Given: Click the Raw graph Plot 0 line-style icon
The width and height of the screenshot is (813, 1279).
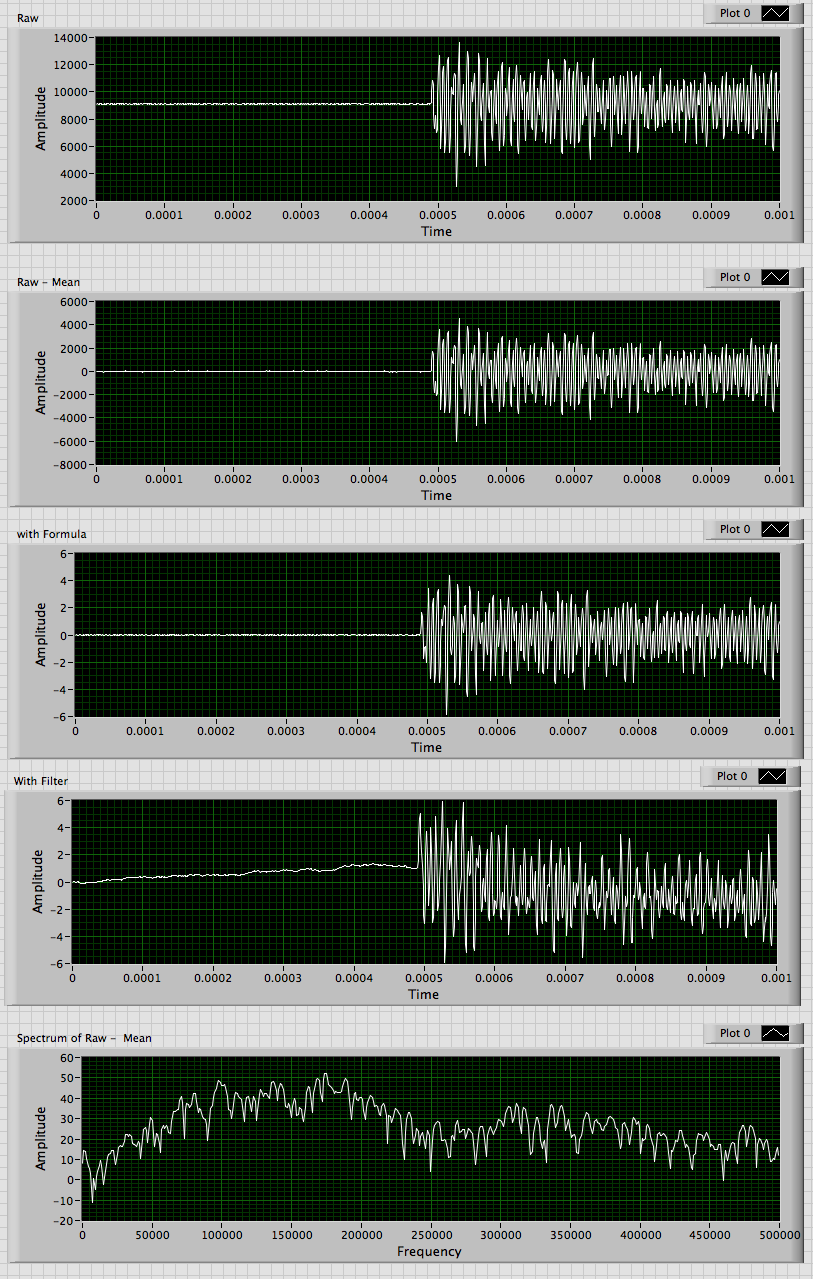Looking at the screenshot, I should (x=776, y=13).
